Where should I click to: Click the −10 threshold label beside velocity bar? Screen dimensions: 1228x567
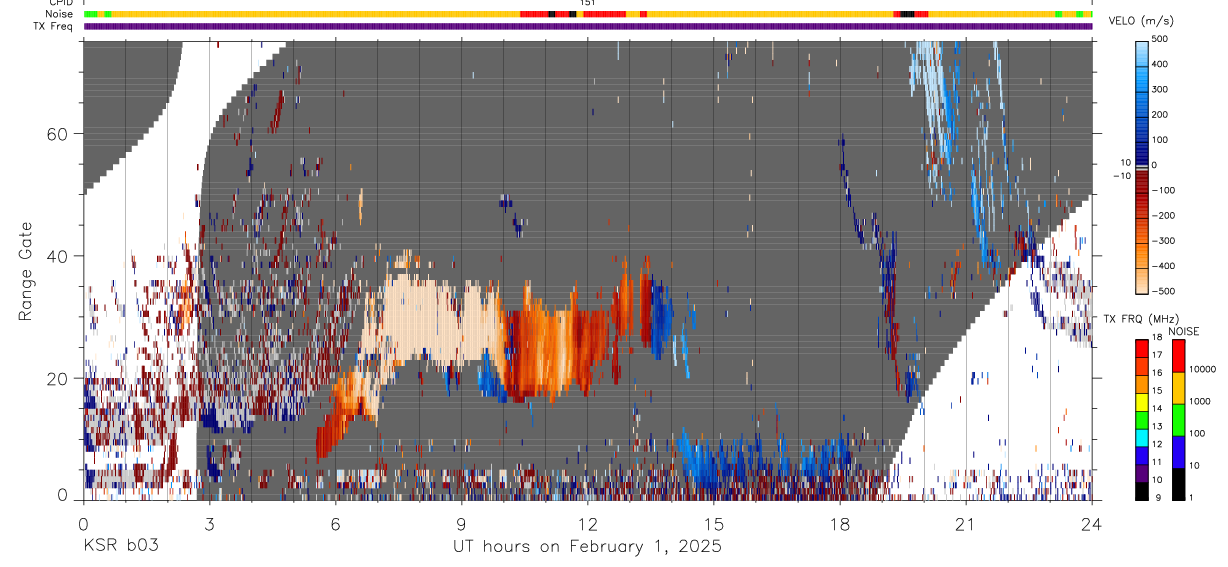coord(1121,175)
